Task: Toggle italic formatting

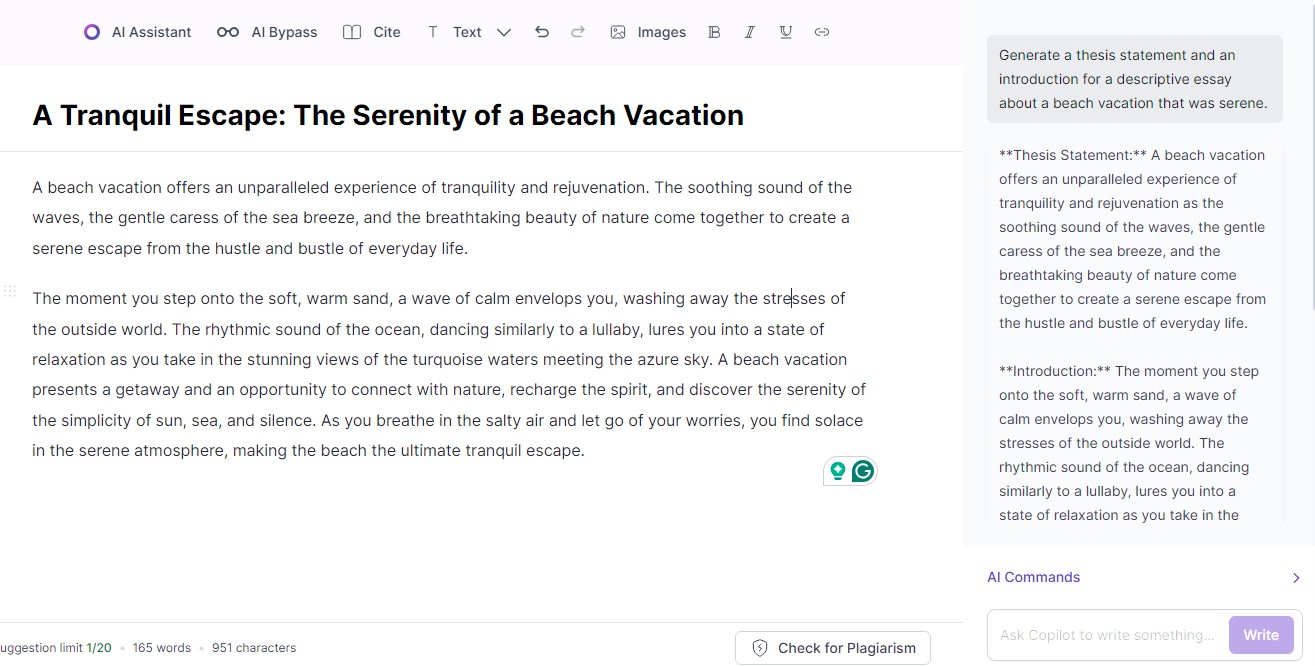Action: pos(750,32)
